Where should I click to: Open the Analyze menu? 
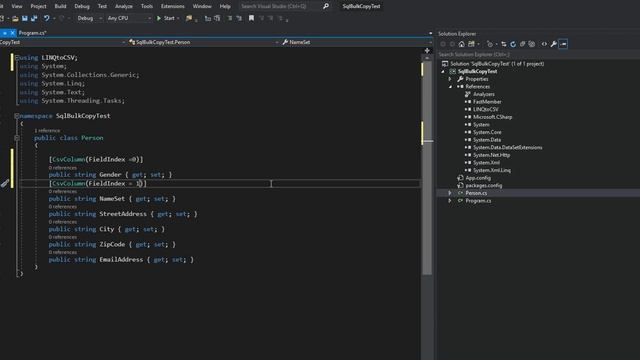click(124, 6)
